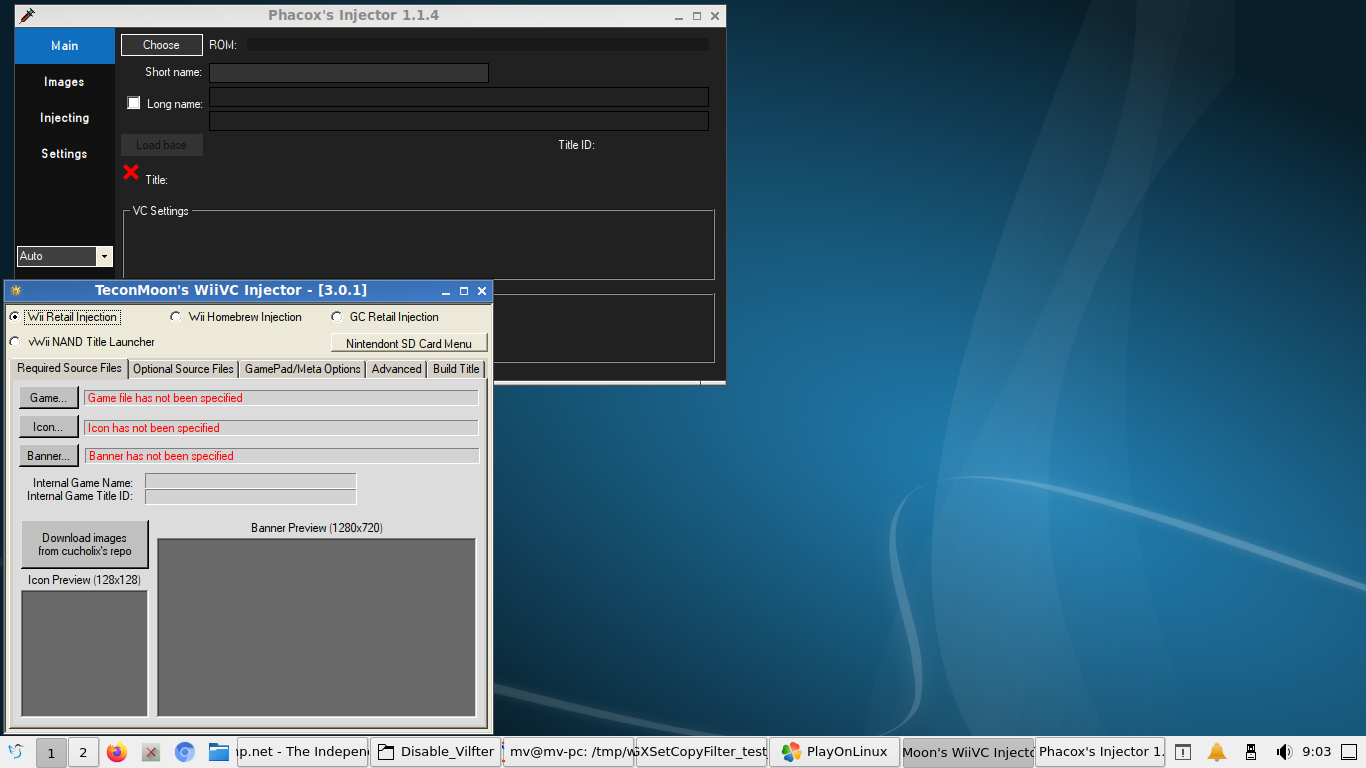
Task: Click the first Long name input field
Action: click(x=459, y=97)
